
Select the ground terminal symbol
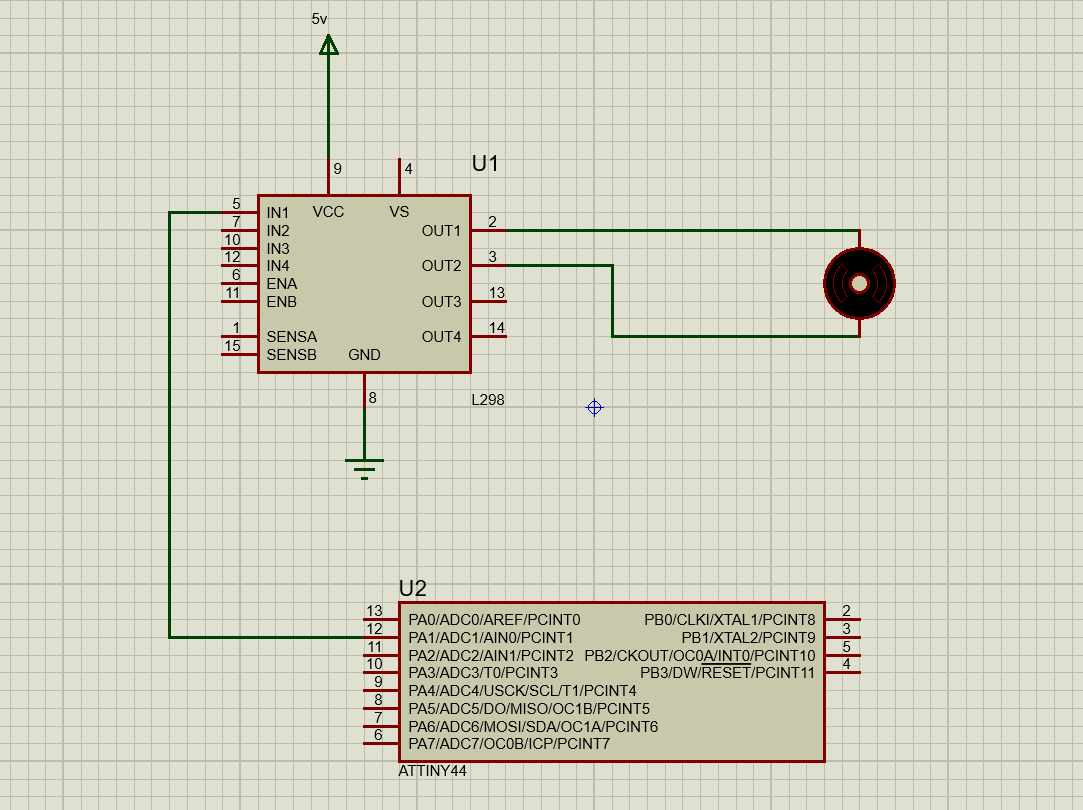click(x=364, y=469)
